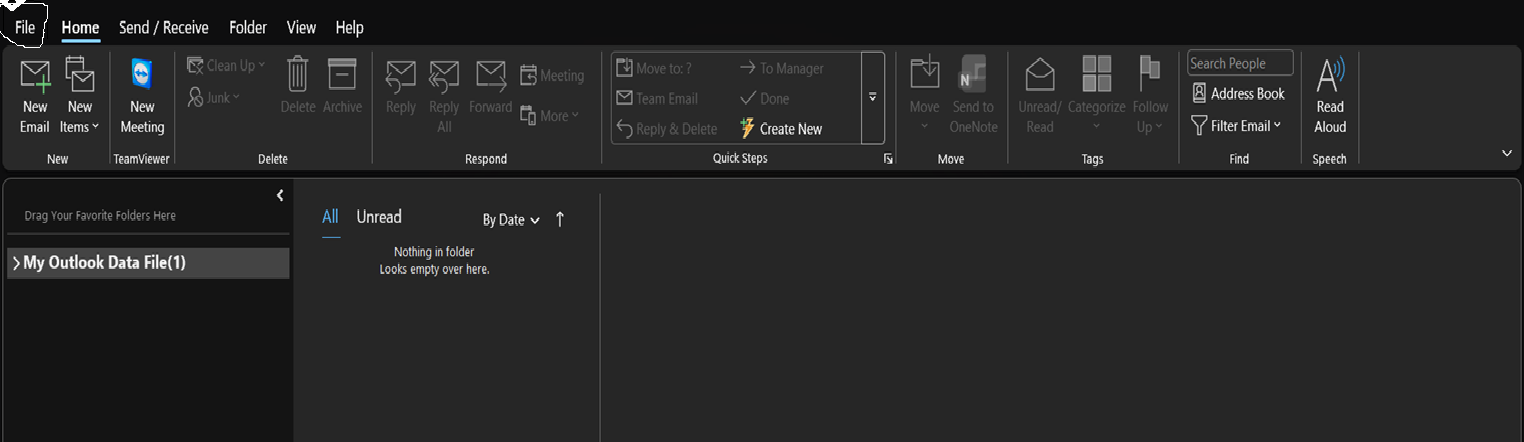
Task: Switch to the View tab
Action: tap(301, 28)
